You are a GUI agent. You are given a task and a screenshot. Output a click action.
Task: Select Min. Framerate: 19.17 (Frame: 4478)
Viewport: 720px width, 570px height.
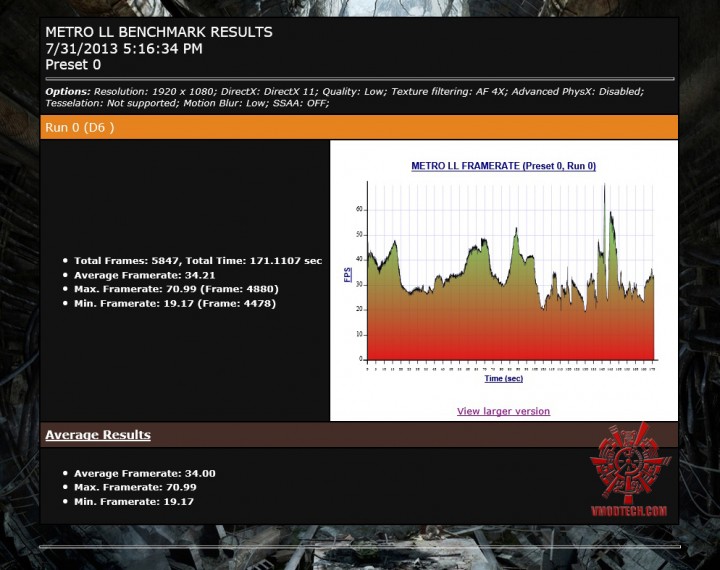[175, 304]
